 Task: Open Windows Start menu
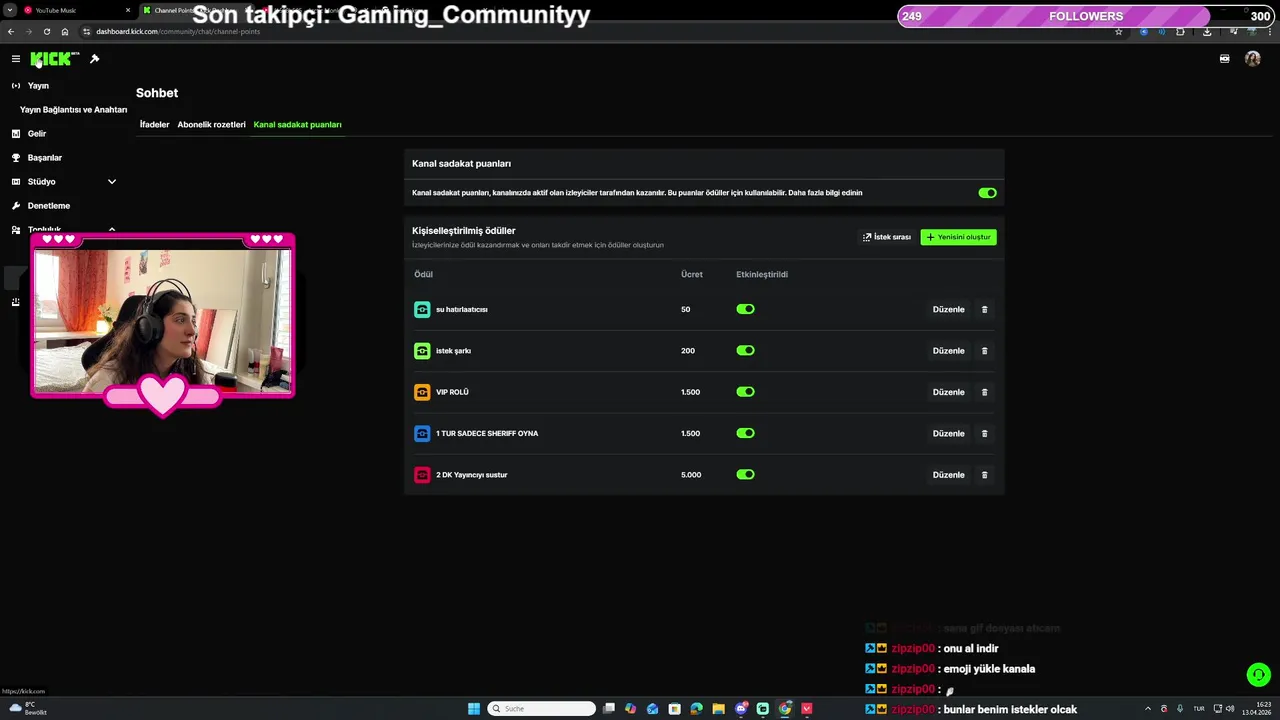click(x=474, y=709)
